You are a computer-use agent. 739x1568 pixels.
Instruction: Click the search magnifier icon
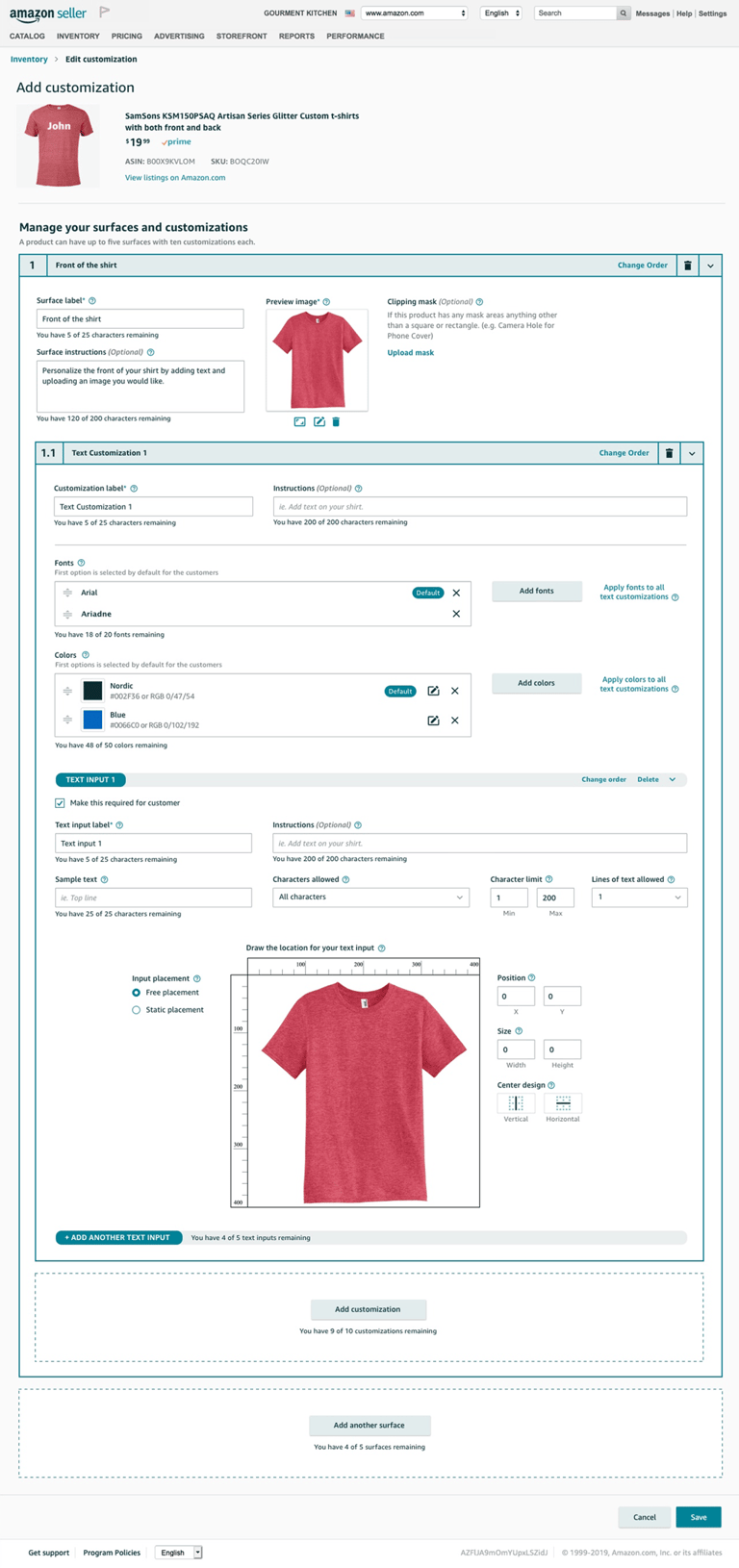624,13
